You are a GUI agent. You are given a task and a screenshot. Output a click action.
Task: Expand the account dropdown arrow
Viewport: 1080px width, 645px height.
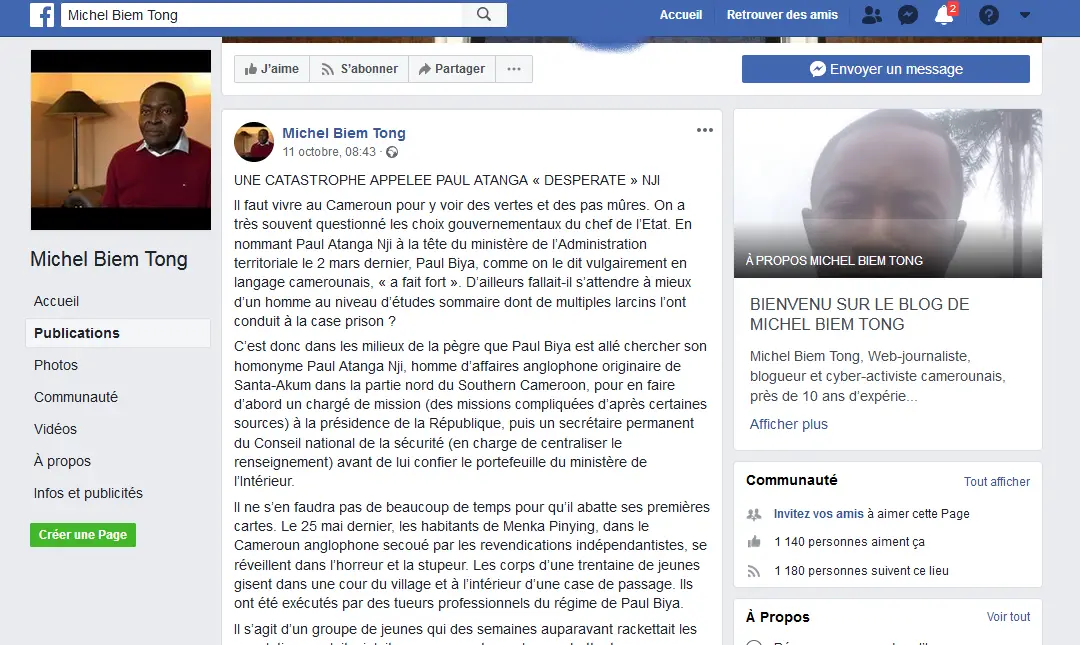1025,15
